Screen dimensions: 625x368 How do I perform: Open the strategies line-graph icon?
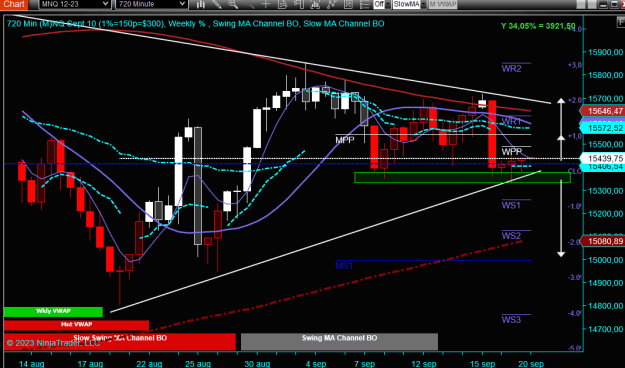point(331,4)
